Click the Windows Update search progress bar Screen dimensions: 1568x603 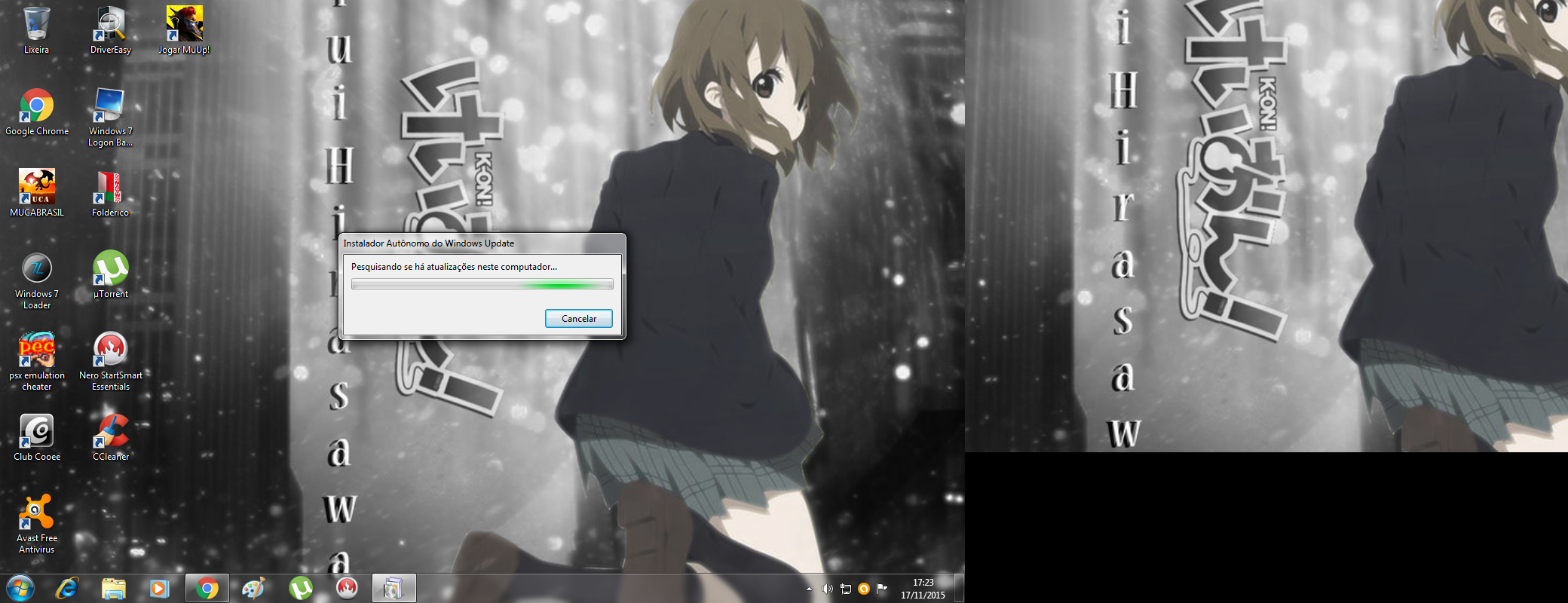[482, 284]
